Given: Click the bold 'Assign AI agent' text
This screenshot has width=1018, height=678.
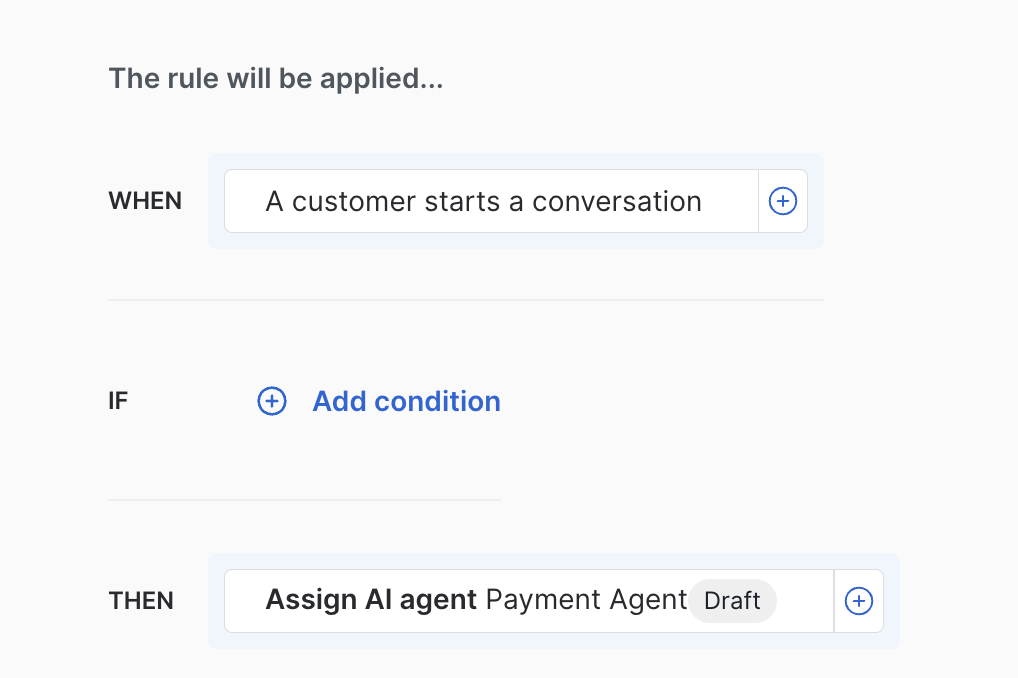Looking at the screenshot, I should [x=370, y=601].
